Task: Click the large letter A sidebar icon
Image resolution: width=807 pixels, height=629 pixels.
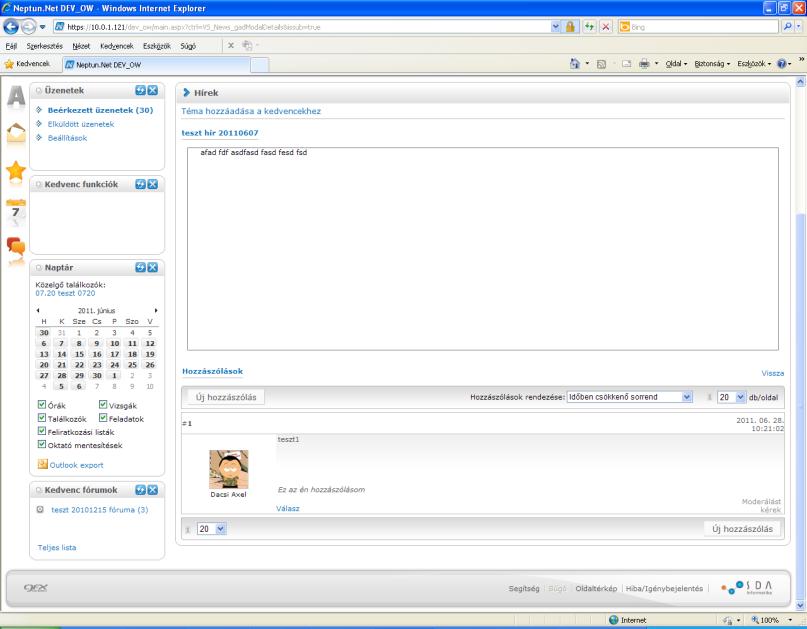Action: pyautogui.click(x=16, y=97)
